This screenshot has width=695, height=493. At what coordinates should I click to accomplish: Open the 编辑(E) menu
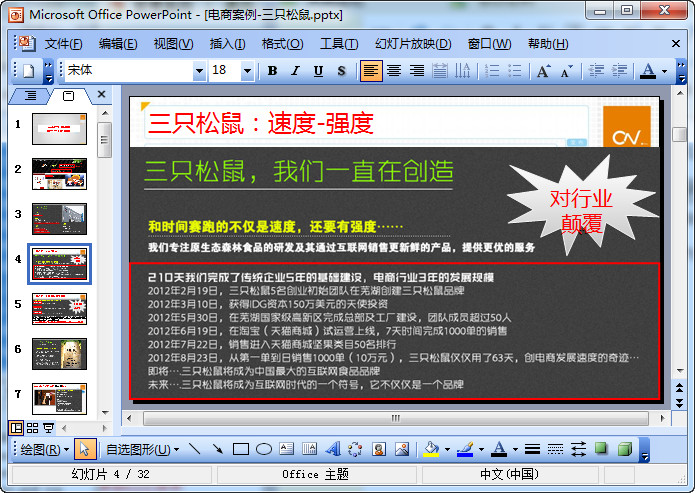pyautogui.click(x=118, y=44)
